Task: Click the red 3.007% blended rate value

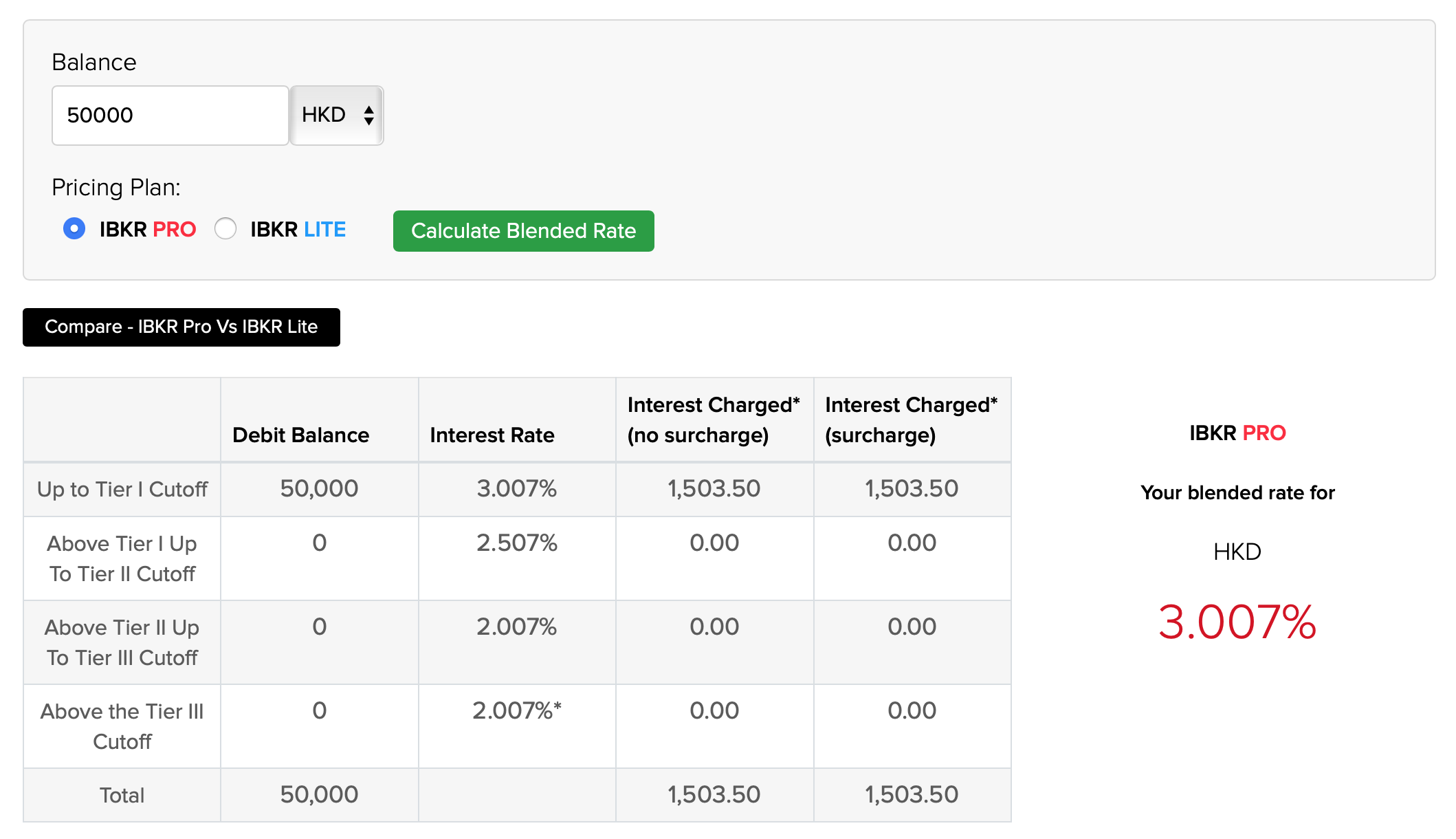Action: click(x=1237, y=622)
